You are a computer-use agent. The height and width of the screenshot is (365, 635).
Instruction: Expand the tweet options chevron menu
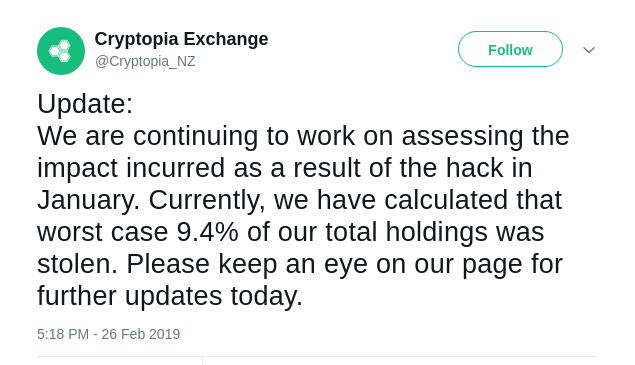[589, 50]
